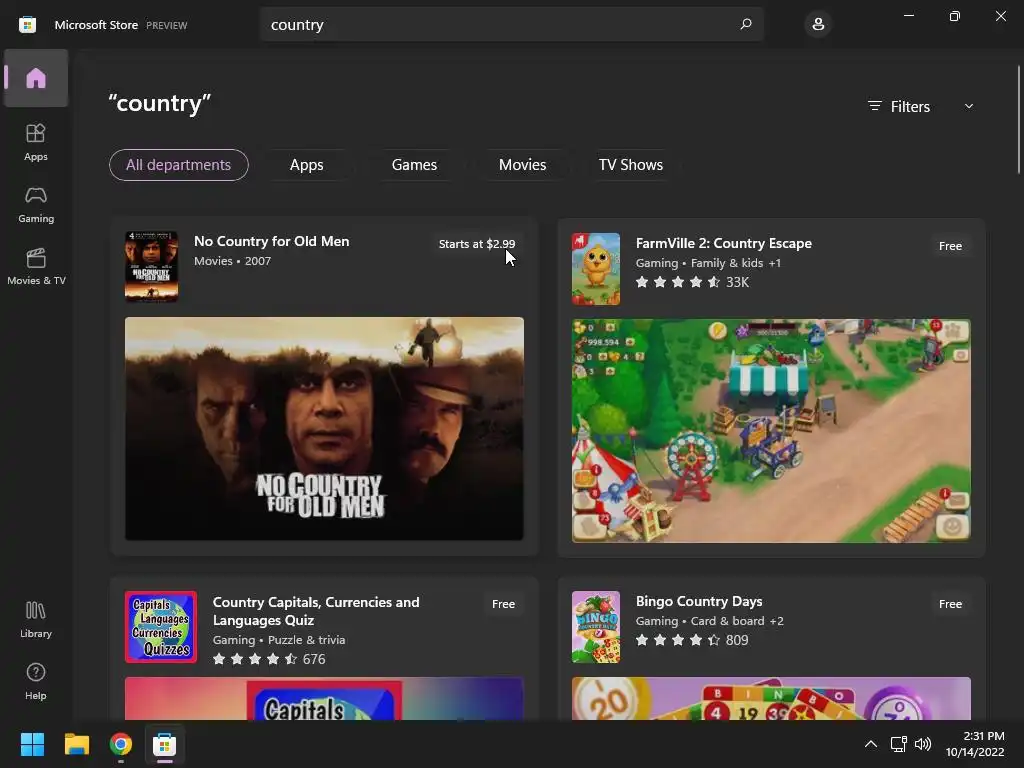Open Help in the sidebar
Screen dimensions: 1024x768
coord(36,681)
